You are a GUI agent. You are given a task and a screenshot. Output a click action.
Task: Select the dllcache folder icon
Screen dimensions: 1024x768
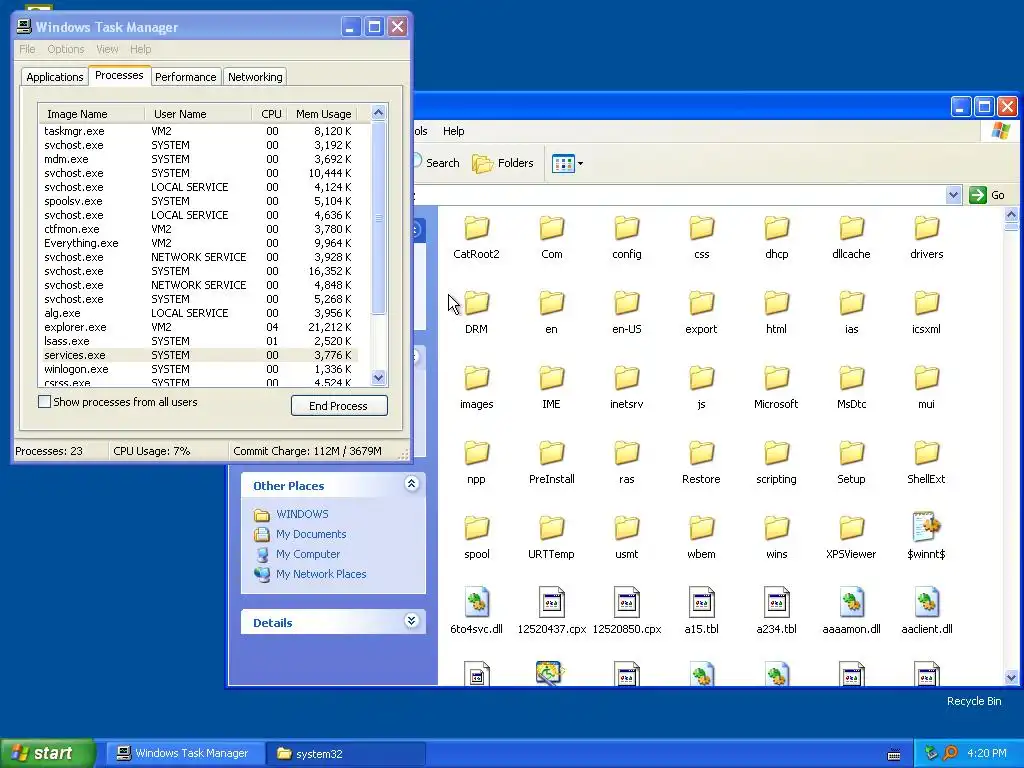pyautogui.click(x=852, y=229)
